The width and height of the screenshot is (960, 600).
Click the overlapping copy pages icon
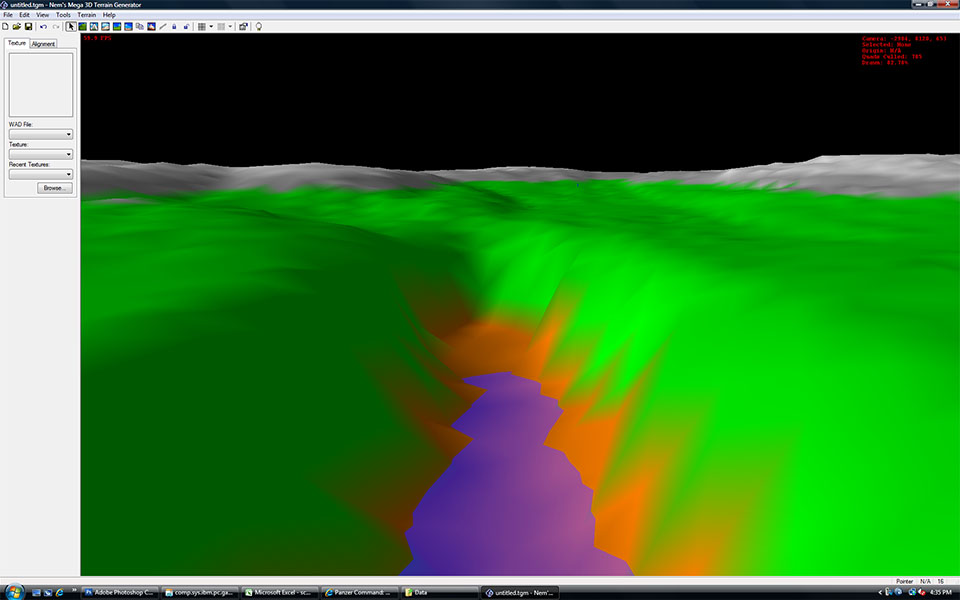click(140, 26)
